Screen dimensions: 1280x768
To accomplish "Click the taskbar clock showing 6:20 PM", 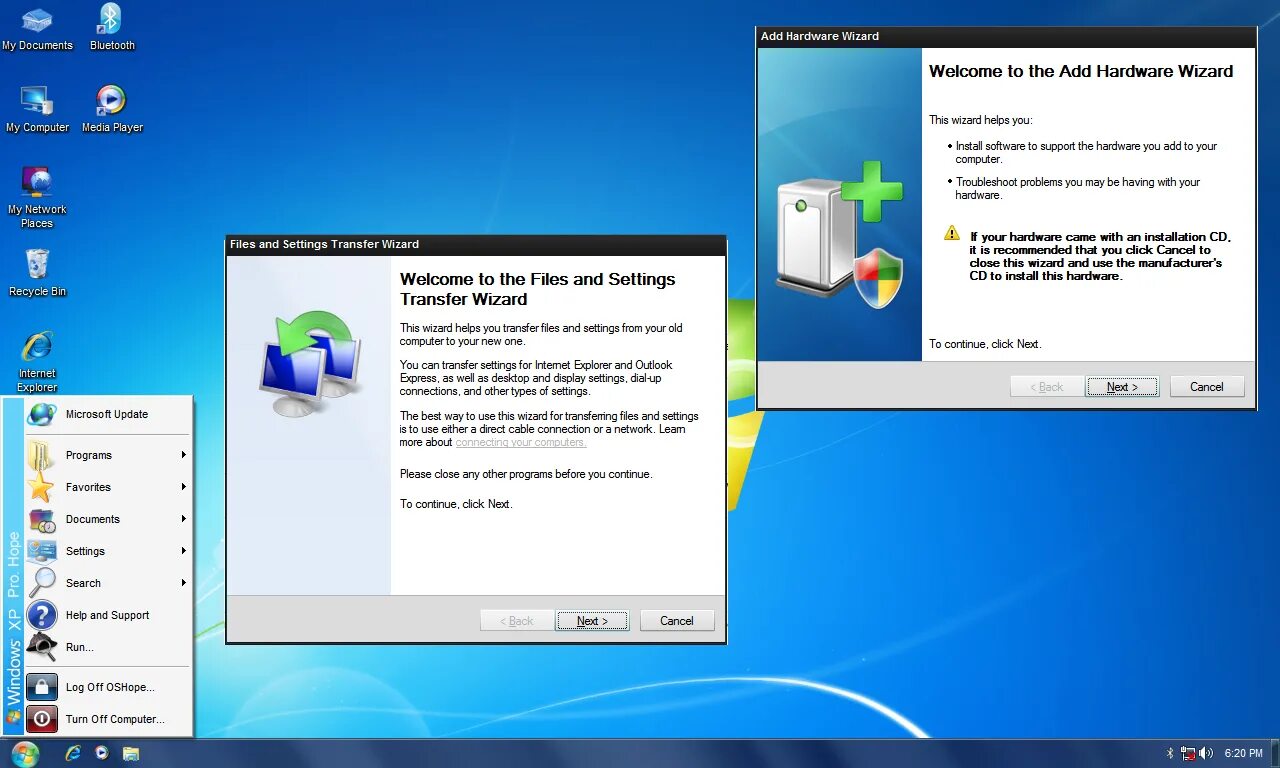I will 1243,753.
